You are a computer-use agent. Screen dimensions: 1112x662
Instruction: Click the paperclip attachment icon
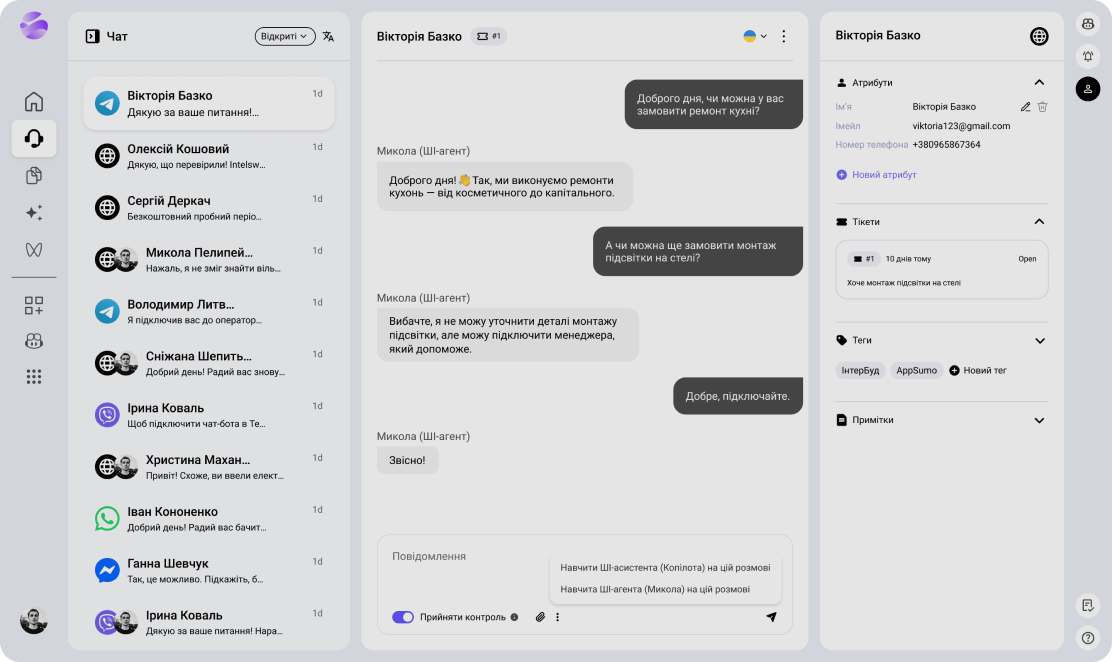click(540, 617)
